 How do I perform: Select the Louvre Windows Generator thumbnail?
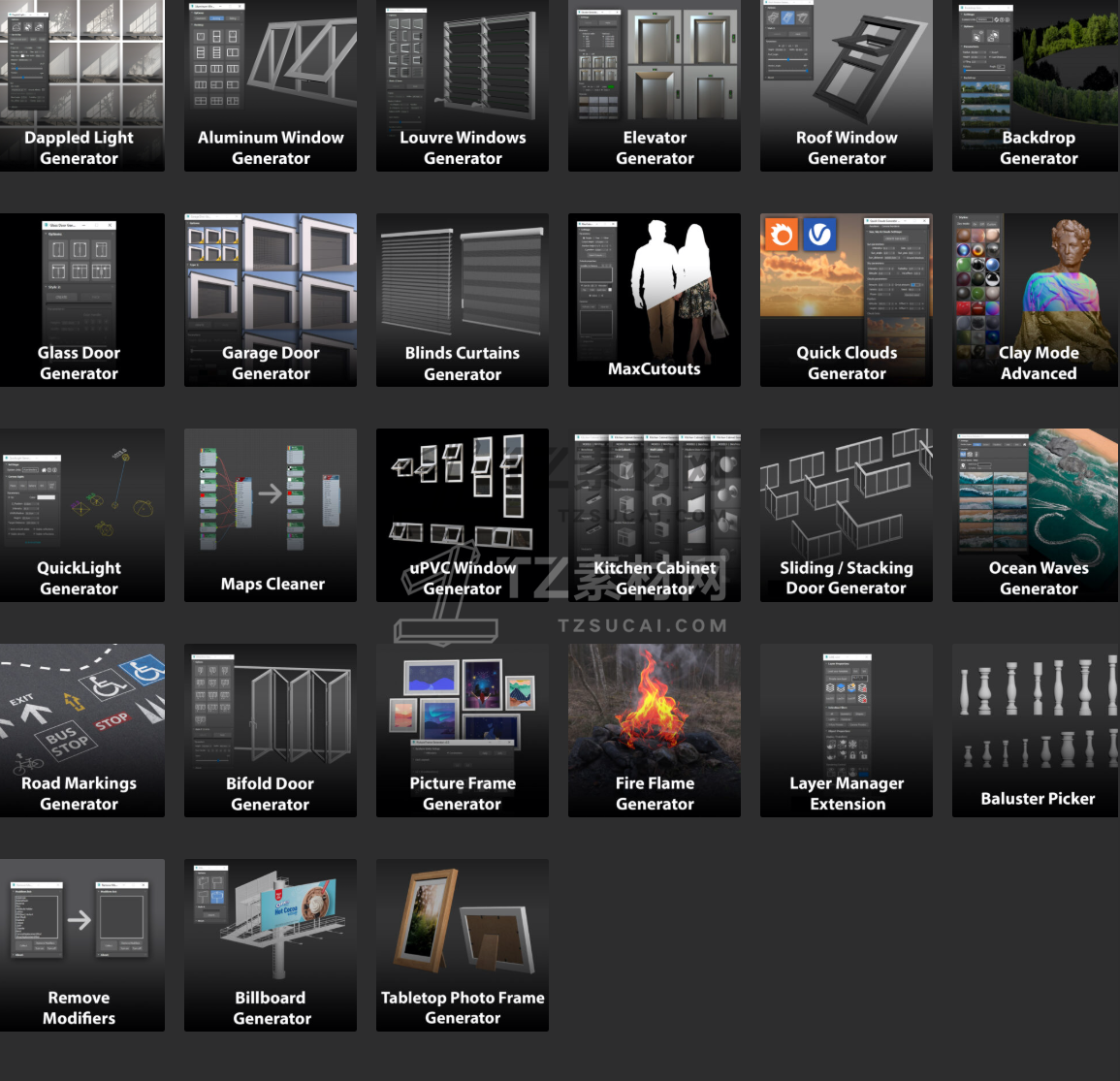pyautogui.click(x=463, y=85)
